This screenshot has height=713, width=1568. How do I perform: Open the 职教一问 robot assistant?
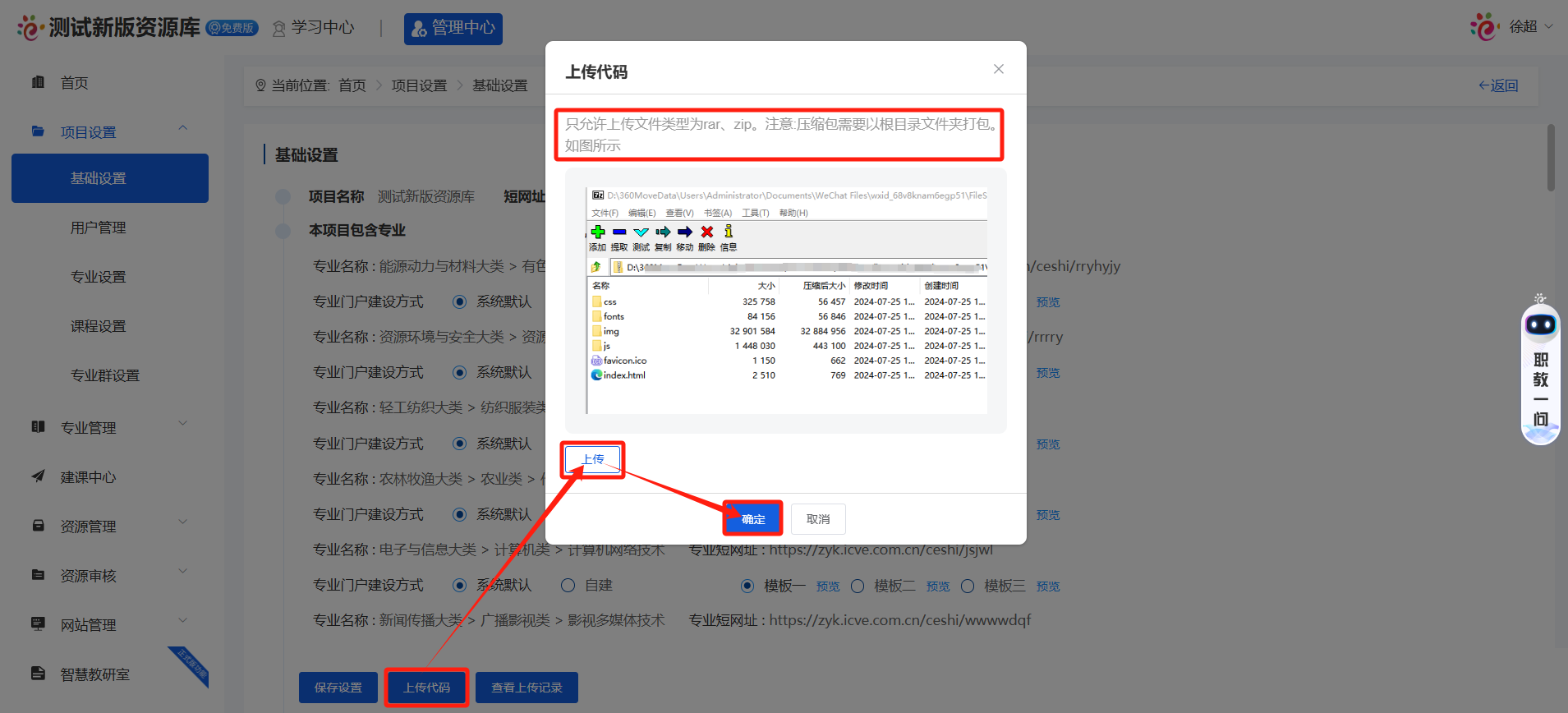pos(1540,370)
